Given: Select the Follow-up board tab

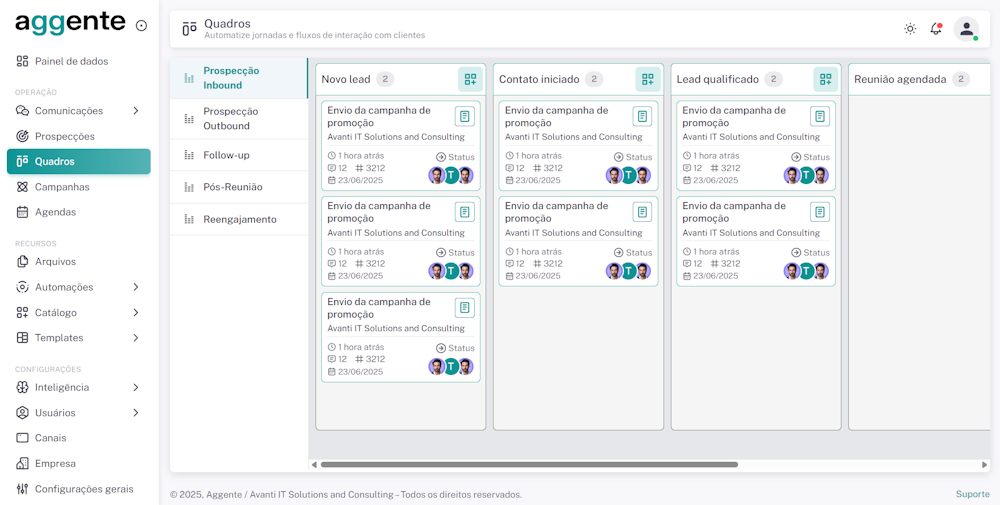Looking at the screenshot, I should point(239,155).
